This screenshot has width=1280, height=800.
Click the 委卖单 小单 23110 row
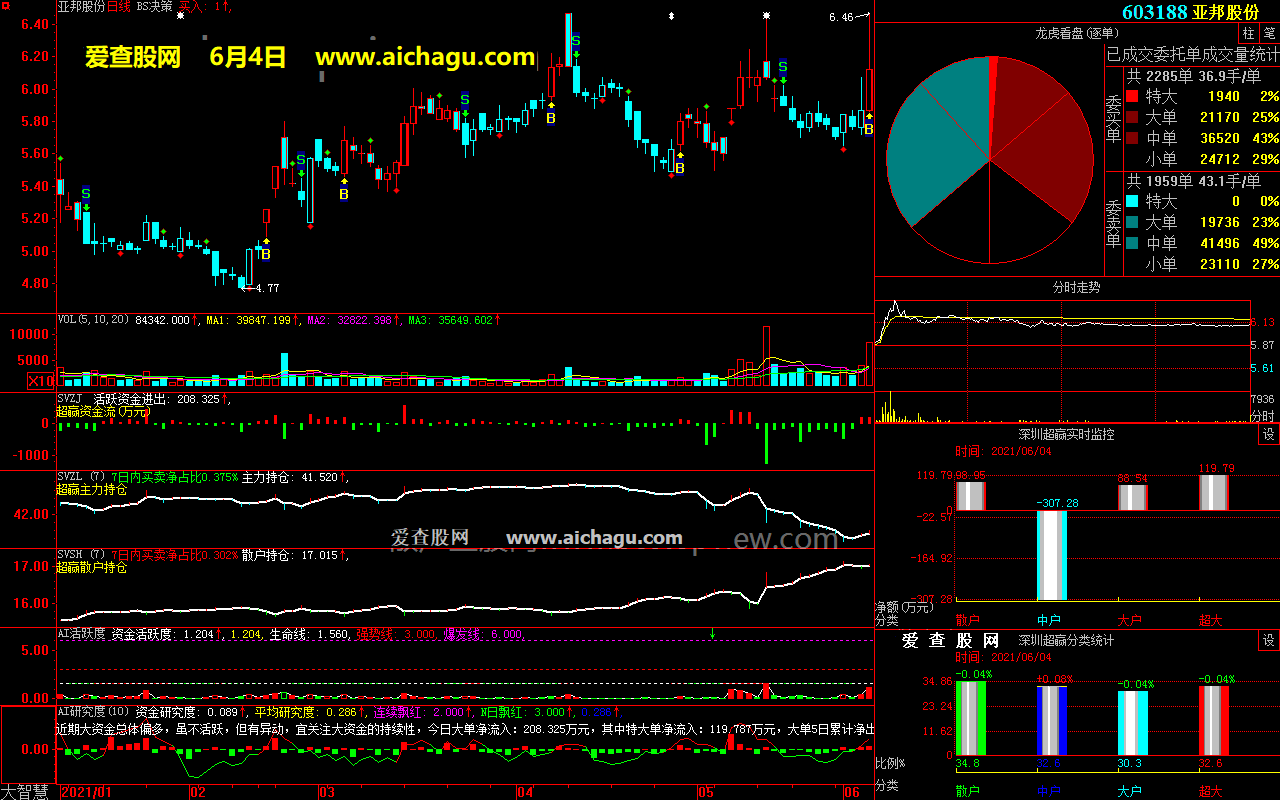click(1203, 264)
